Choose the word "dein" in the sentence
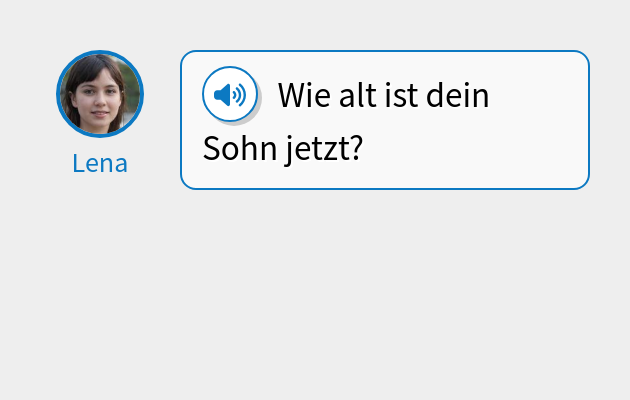 click(458, 96)
